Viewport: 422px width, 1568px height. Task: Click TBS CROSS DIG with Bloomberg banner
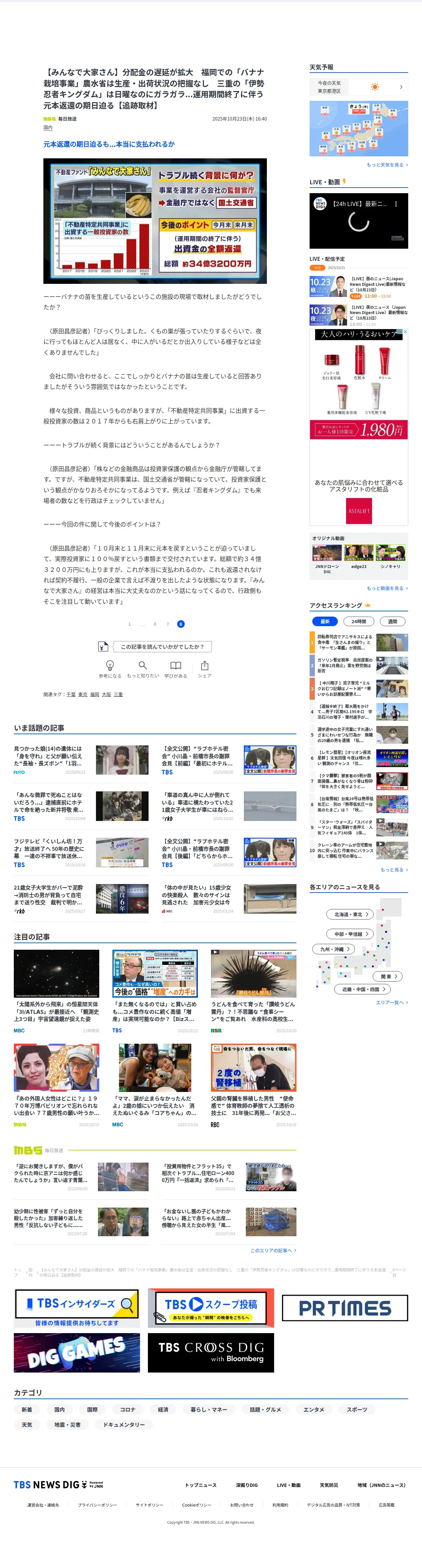click(x=211, y=1352)
